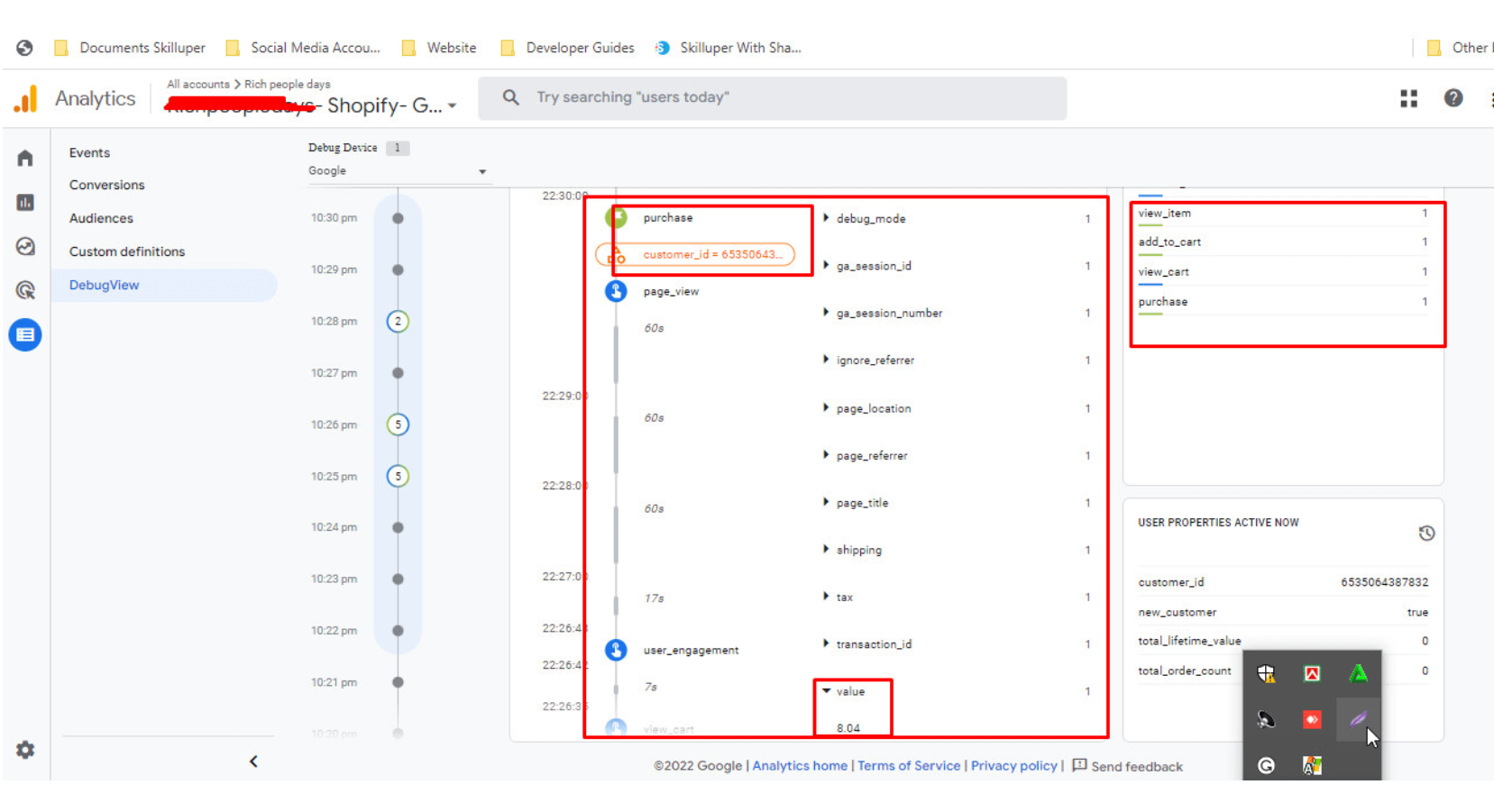Viewport: 1494px width, 812px height.
Task: Click the Analytics search field
Action: 772,97
